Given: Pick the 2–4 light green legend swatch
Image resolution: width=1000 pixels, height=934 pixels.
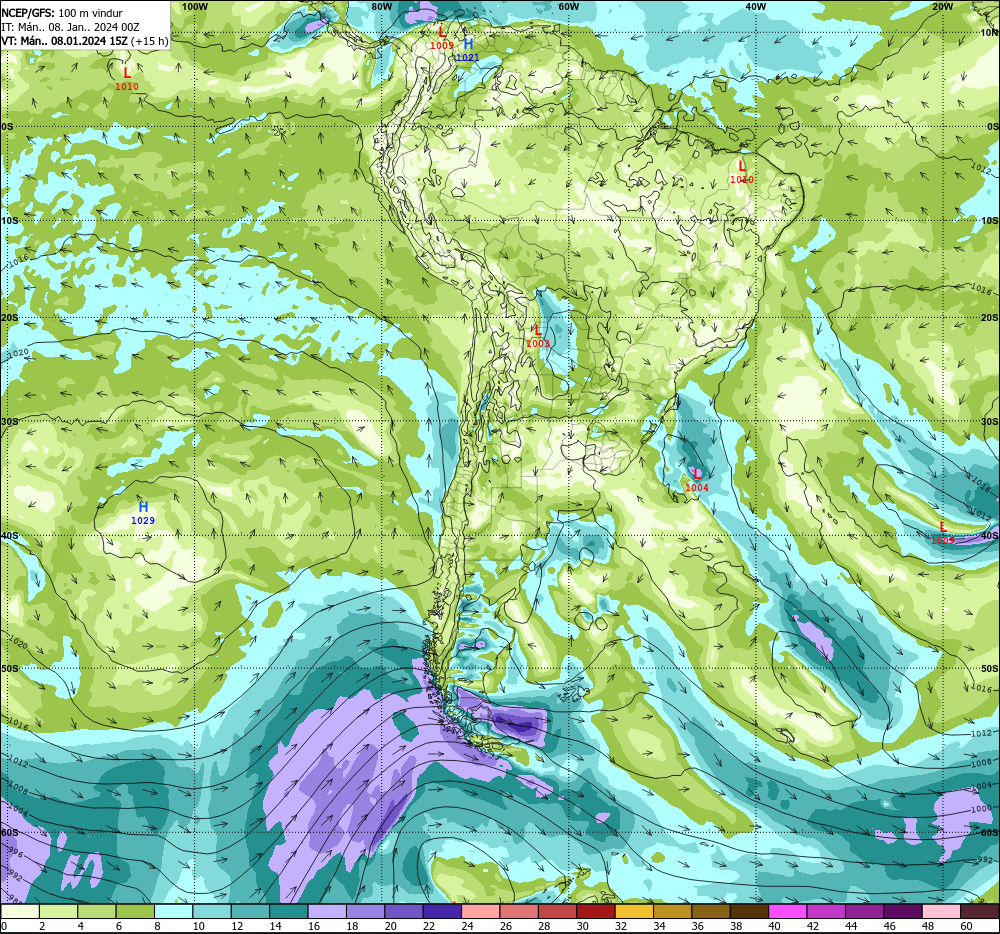Looking at the screenshot, I should click(58, 911).
